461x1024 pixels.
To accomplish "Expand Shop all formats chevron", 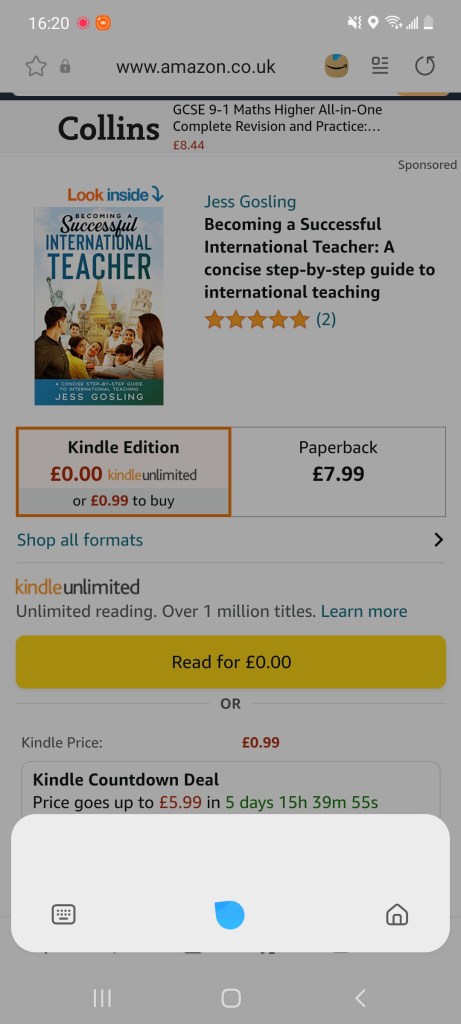I will [x=438, y=540].
